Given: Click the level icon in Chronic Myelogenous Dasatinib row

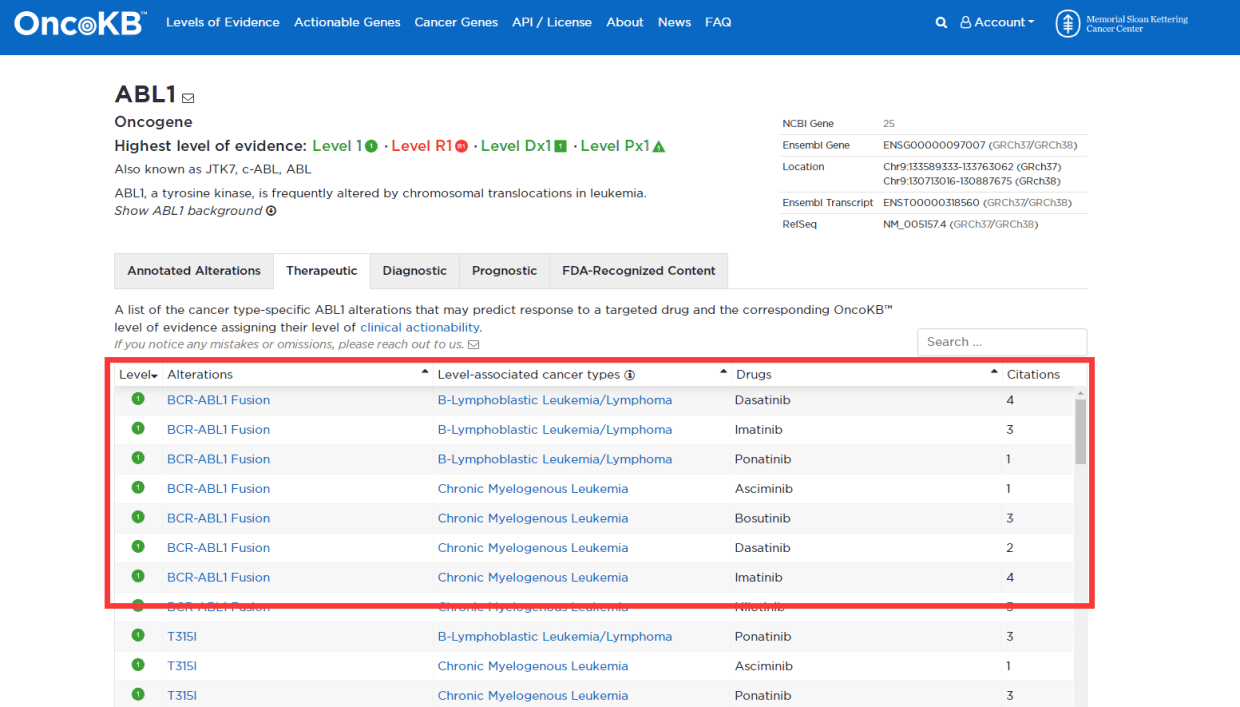Looking at the screenshot, I should (x=138, y=547).
